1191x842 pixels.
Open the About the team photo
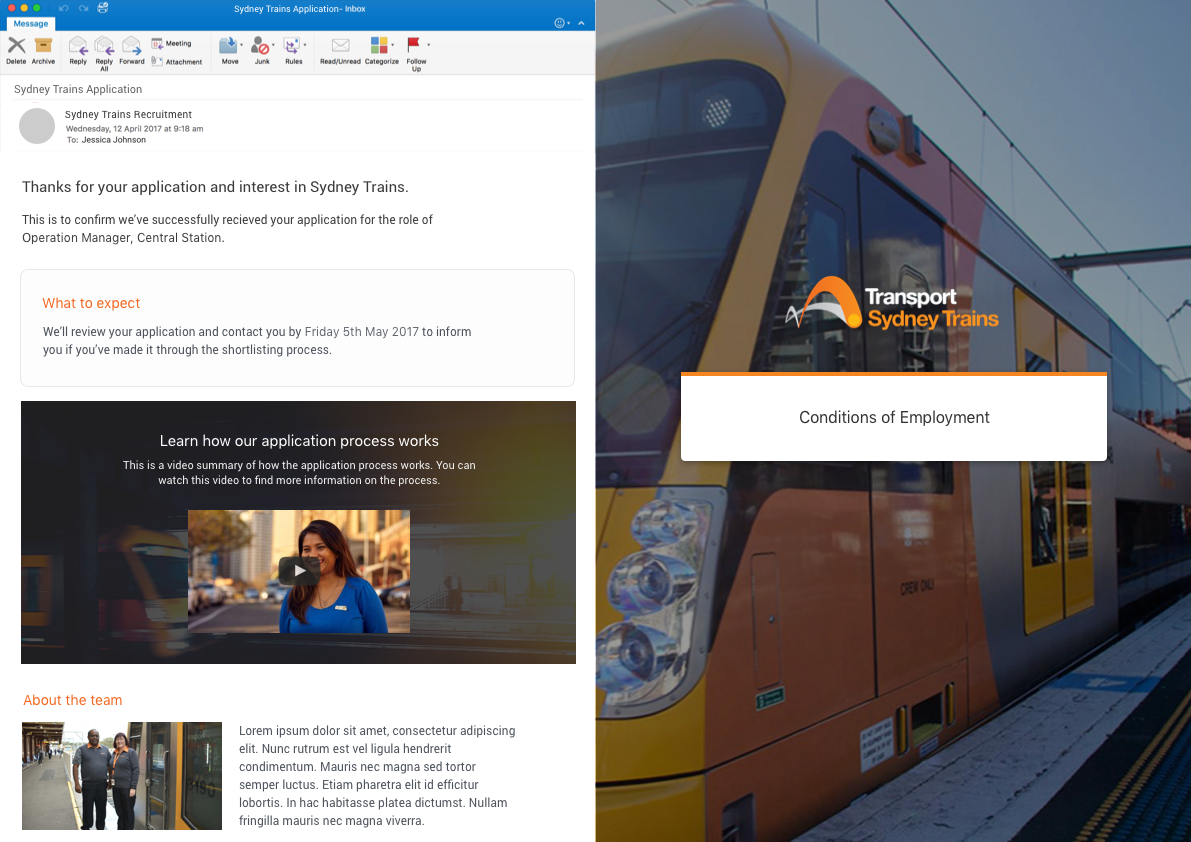(122, 775)
